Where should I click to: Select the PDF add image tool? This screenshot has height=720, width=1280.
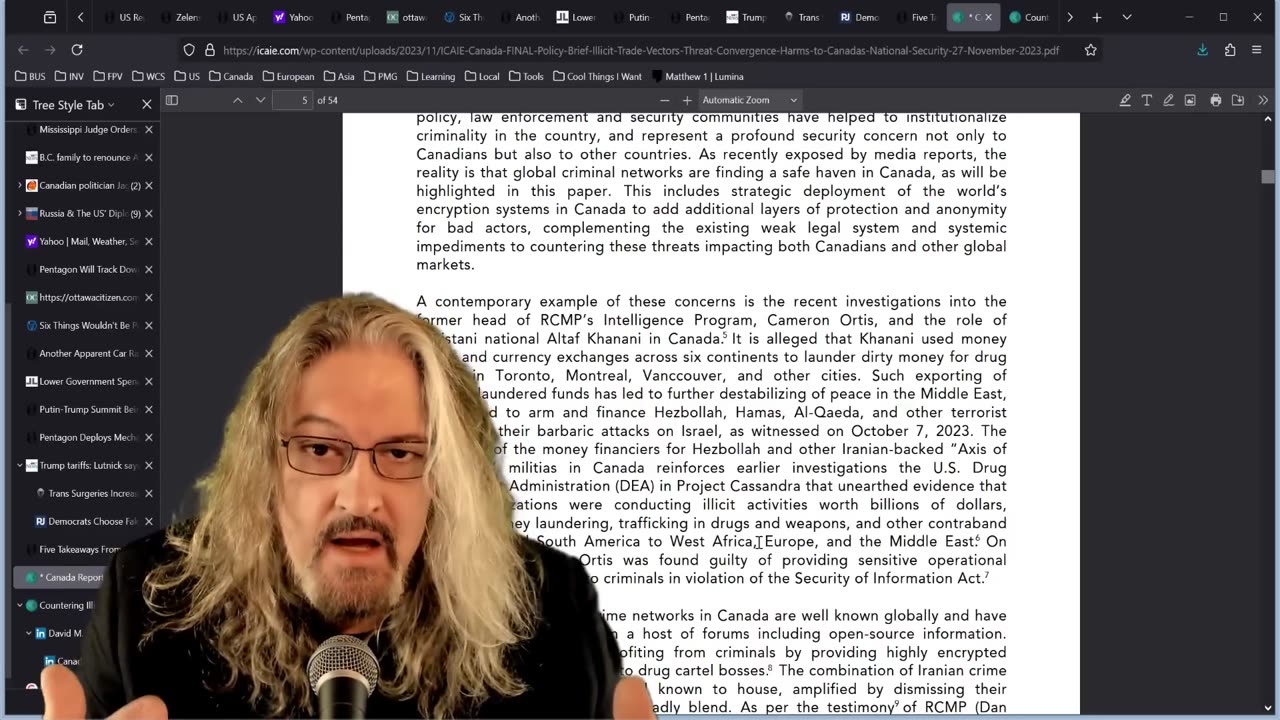tap(1190, 100)
